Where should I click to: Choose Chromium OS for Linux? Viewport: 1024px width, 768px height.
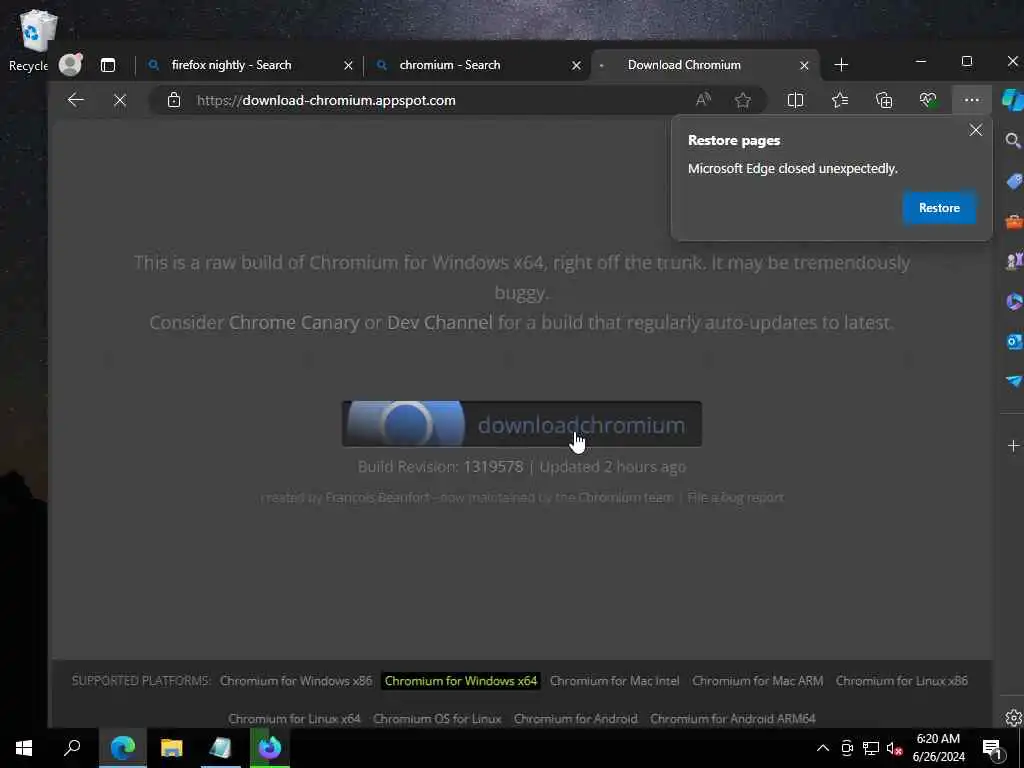(437, 718)
